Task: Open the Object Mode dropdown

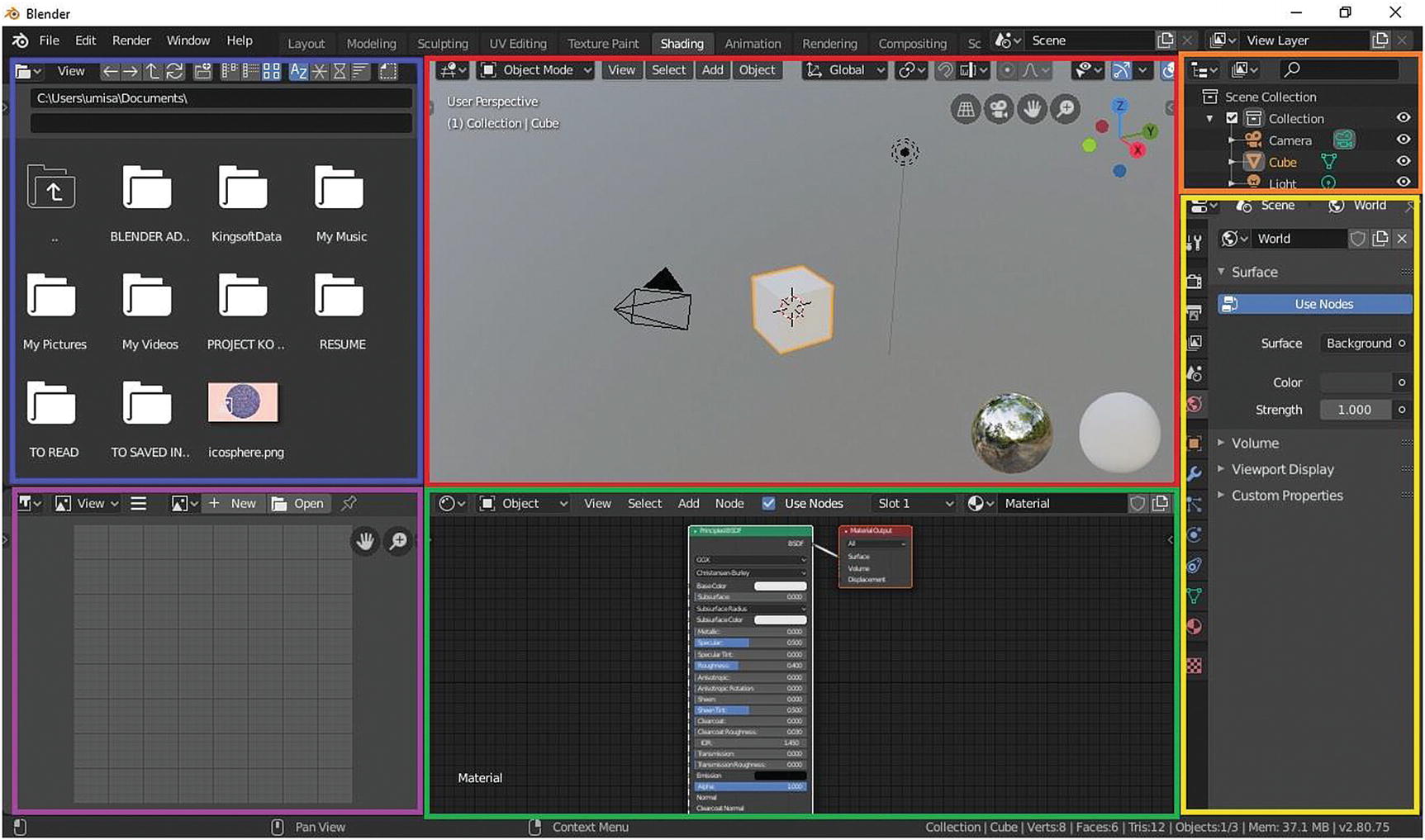Action: point(537,70)
